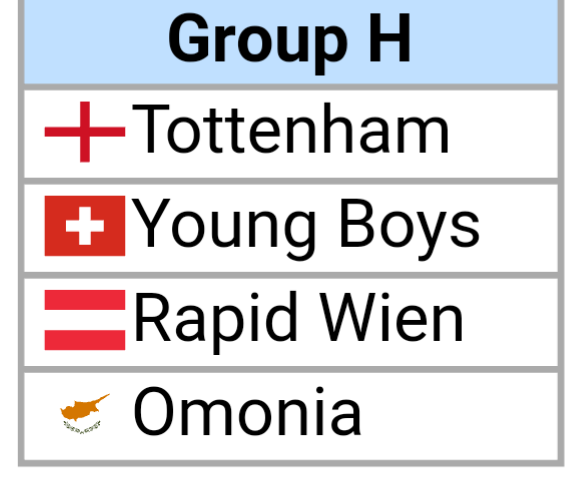Click the upper red stripe of Austrian flag
Screen dimensions: 582x496
[x=85, y=300]
